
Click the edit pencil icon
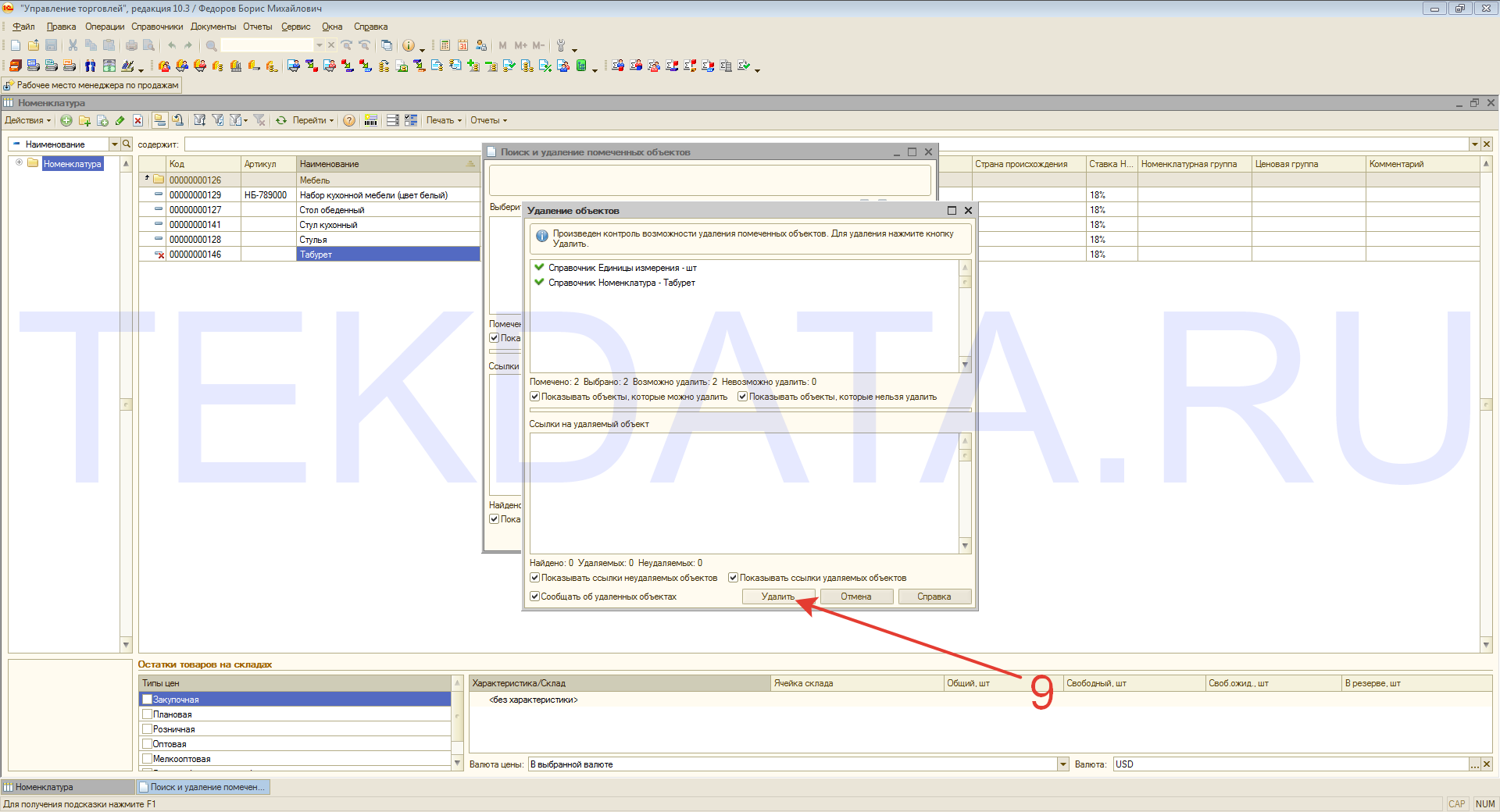coord(120,120)
